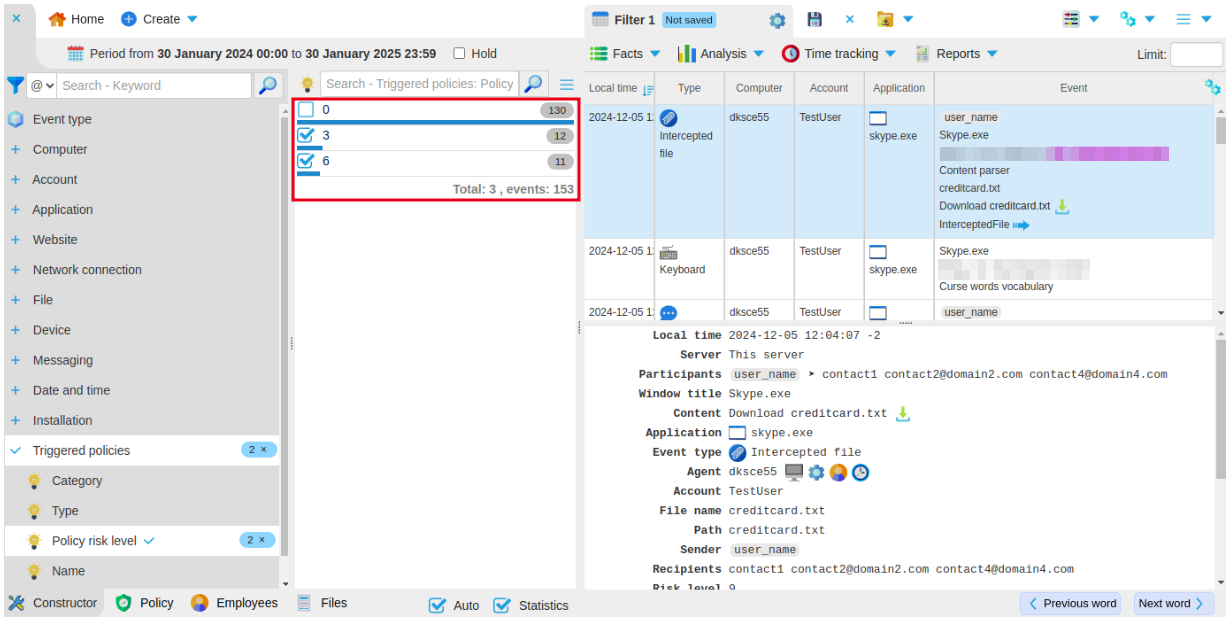Open the Facts dropdown menu
The height and width of the screenshot is (624, 1227).
coord(625,54)
